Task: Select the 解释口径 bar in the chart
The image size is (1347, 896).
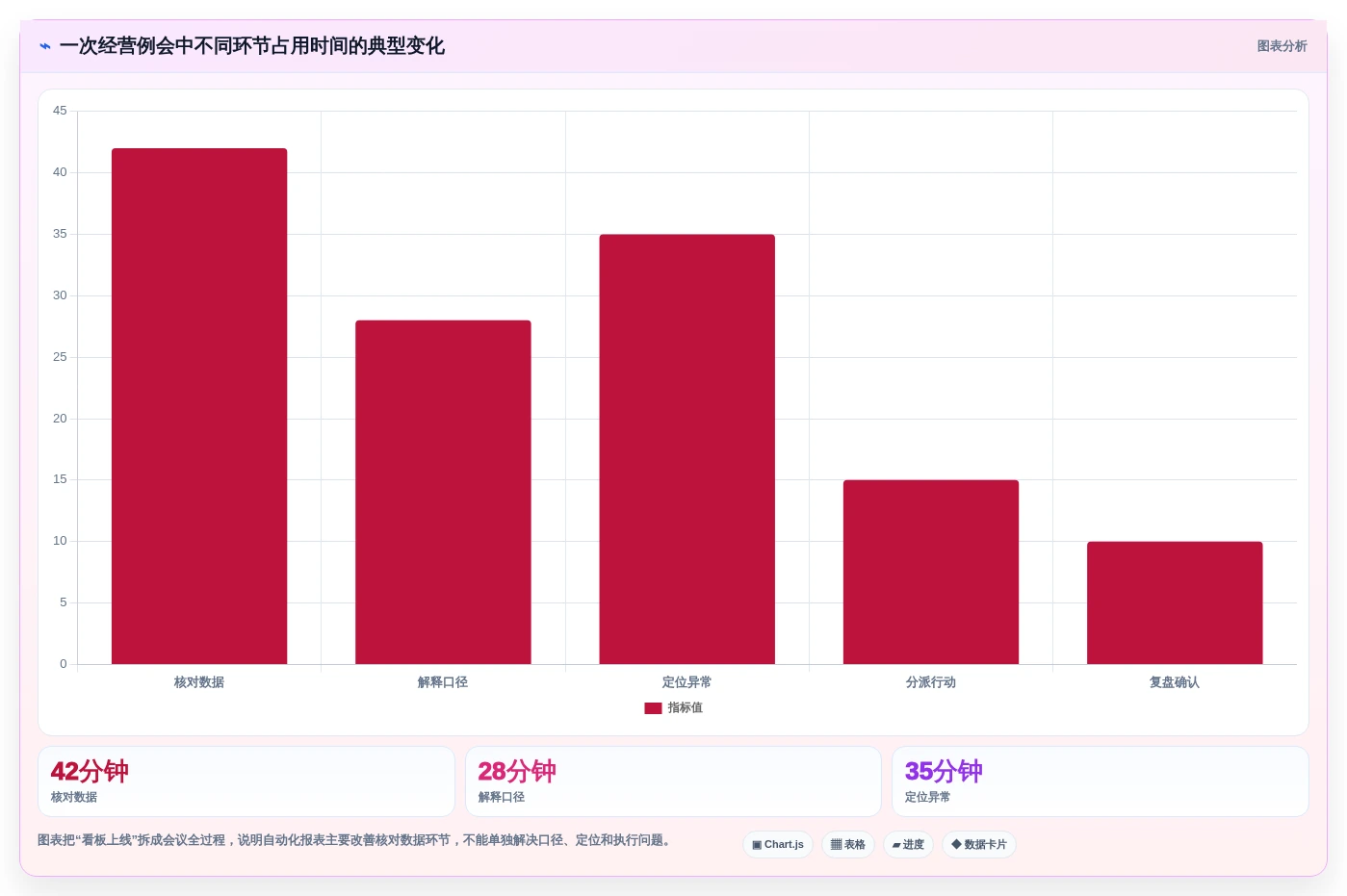Action: point(443,492)
